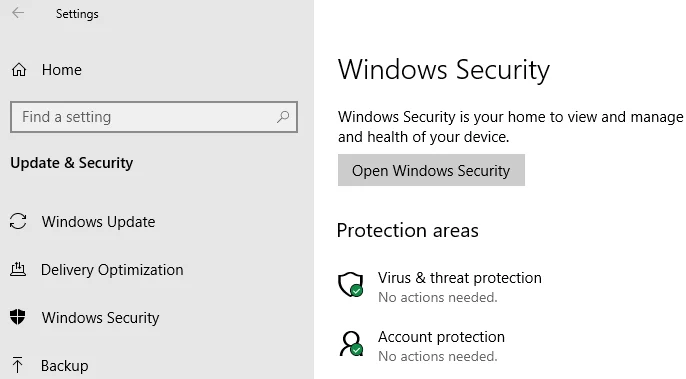Click the Home house icon
The image size is (686, 379).
19,70
